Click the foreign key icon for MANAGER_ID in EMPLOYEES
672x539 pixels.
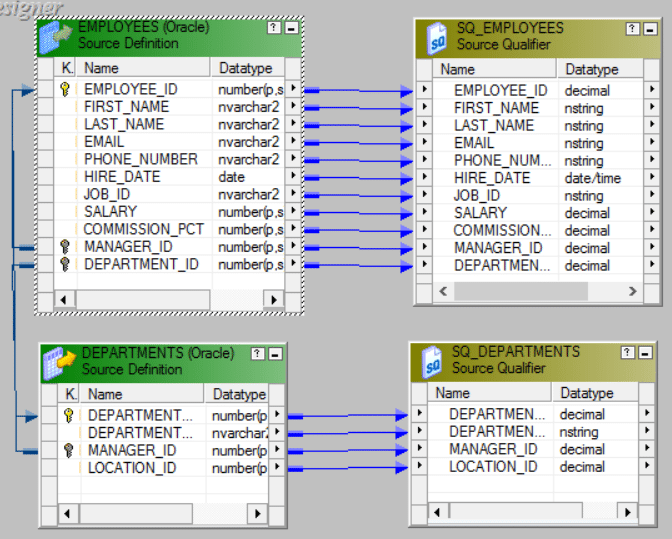point(65,247)
